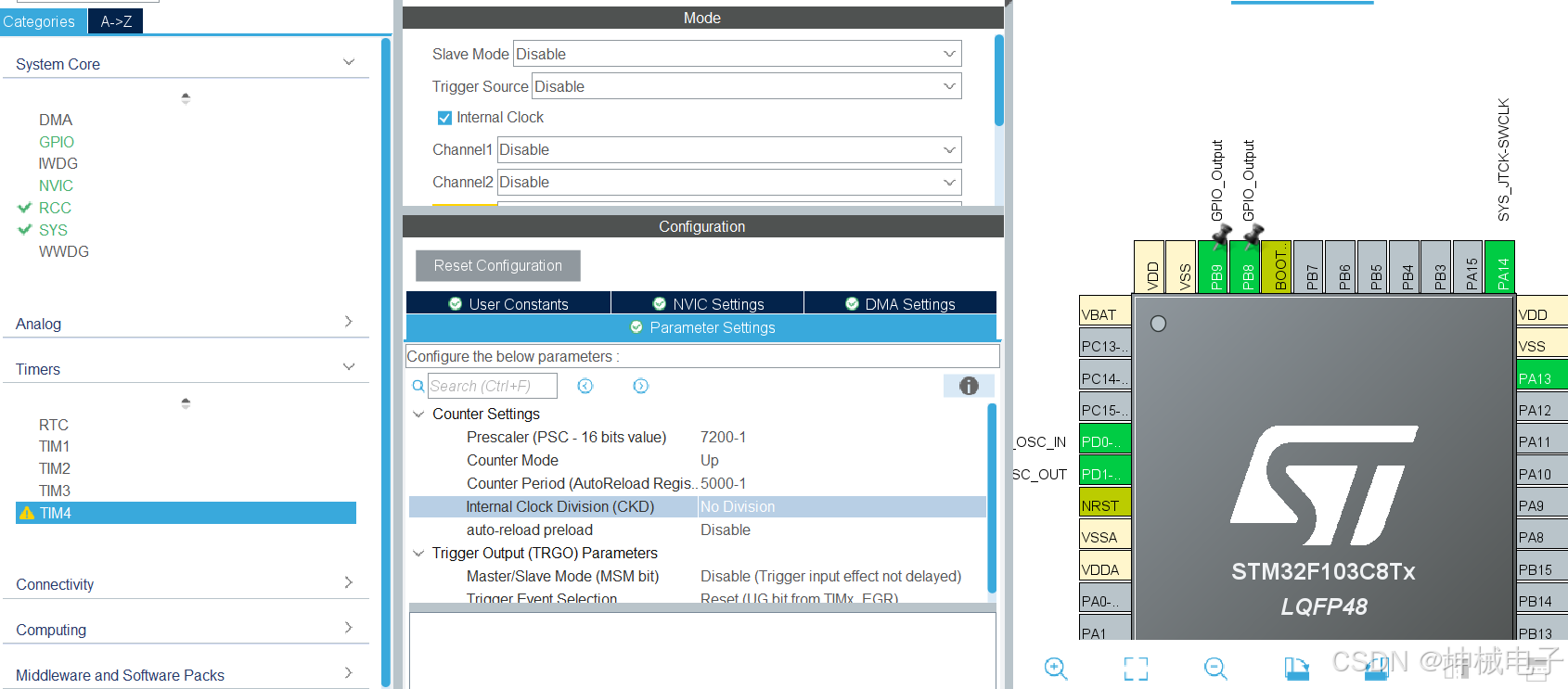Toggle the Internal Clock checkbox

[x=444, y=118]
